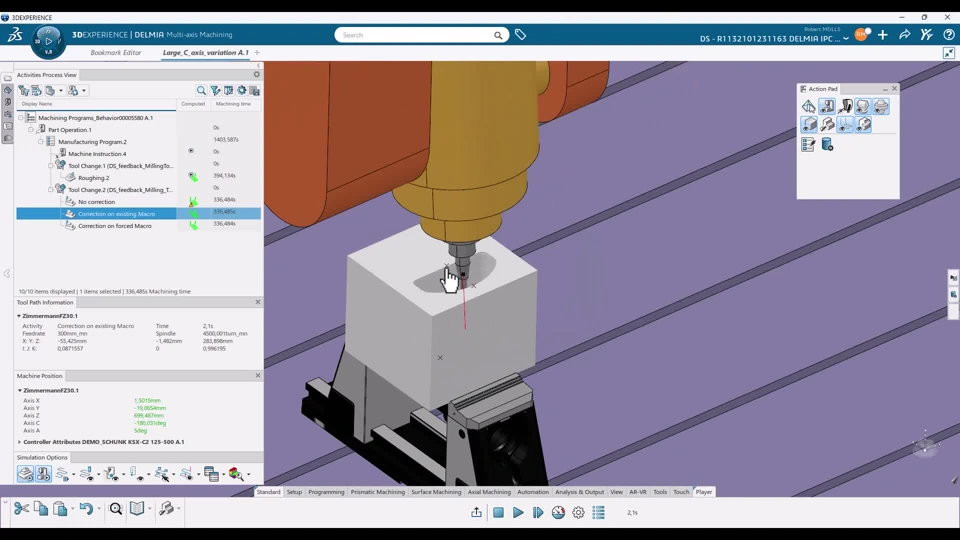This screenshot has height=540, width=960.
Task: Click the Copy icon in bottom toolbar
Action: coord(41,509)
